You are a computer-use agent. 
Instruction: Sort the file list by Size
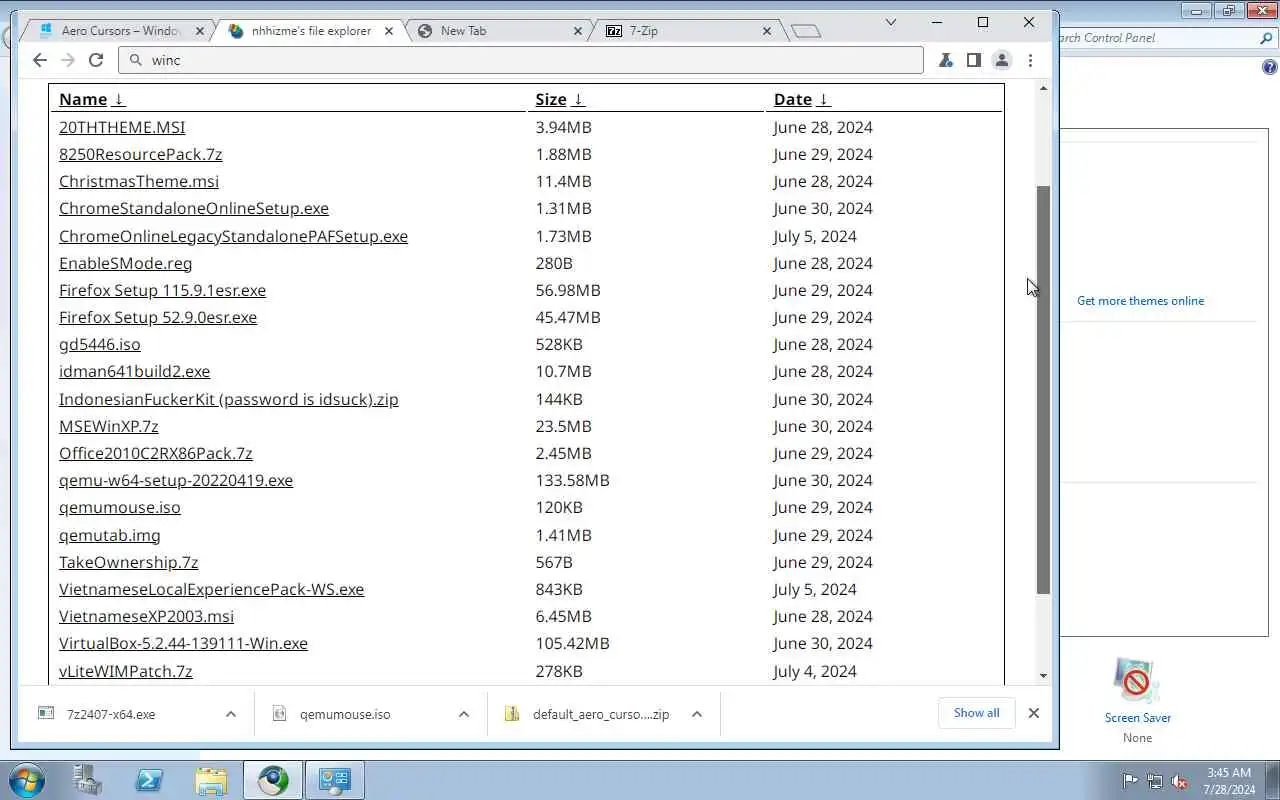(x=560, y=99)
